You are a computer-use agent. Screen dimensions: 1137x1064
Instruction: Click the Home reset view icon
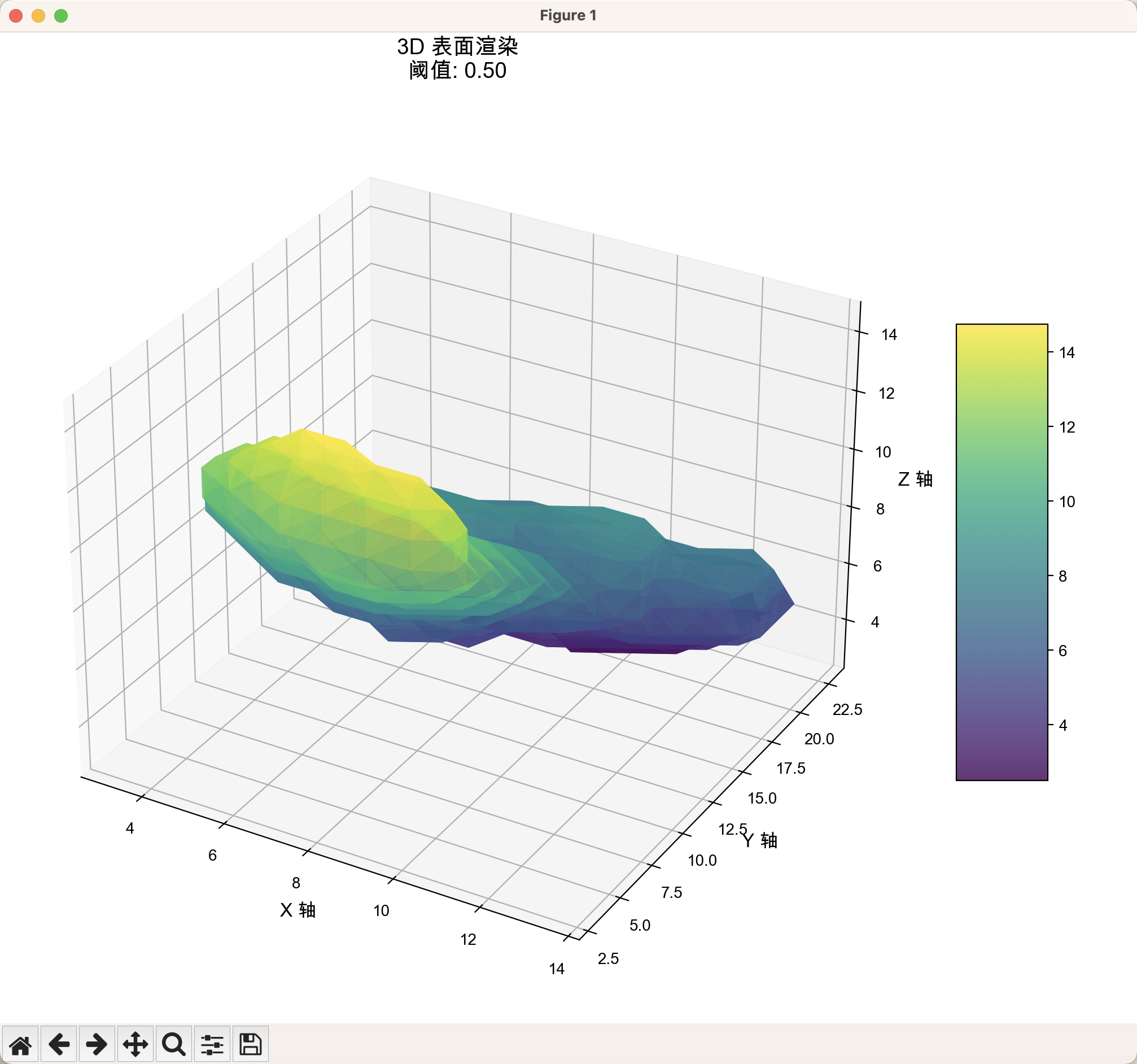tap(20, 1045)
